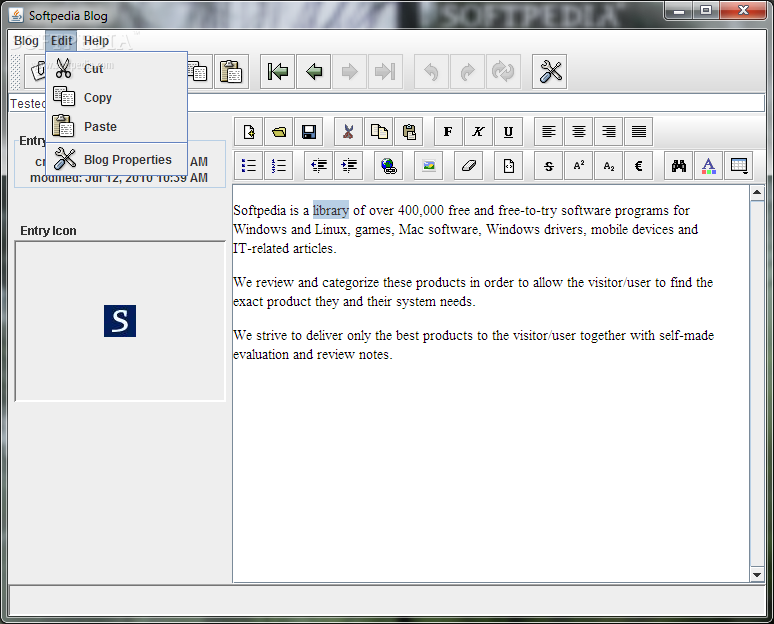This screenshot has height=624, width=774.
Task: Open the Blog menu
Action: point(26,41)
